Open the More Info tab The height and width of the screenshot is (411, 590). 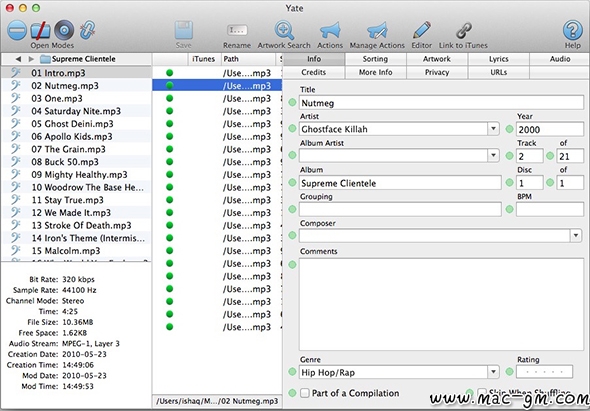point(376,72)
